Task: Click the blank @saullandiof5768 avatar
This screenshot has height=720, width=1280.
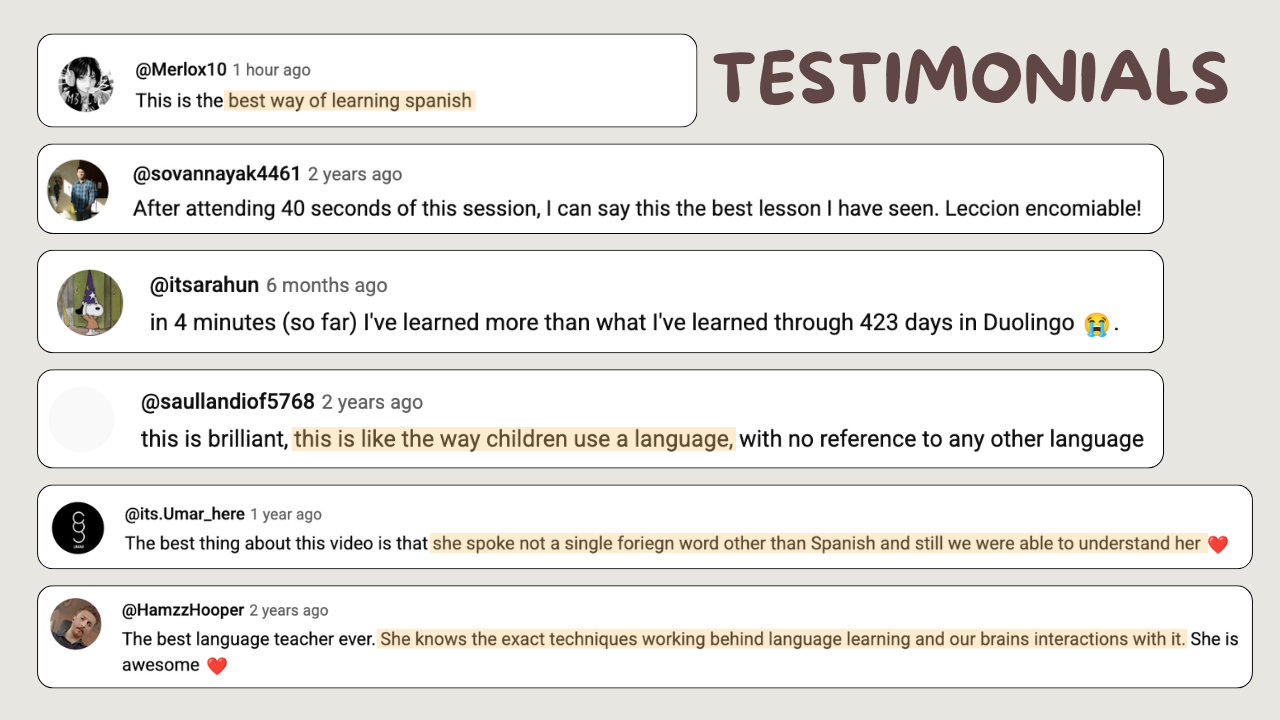Action: pyautogui.click(x=82, y=419)
